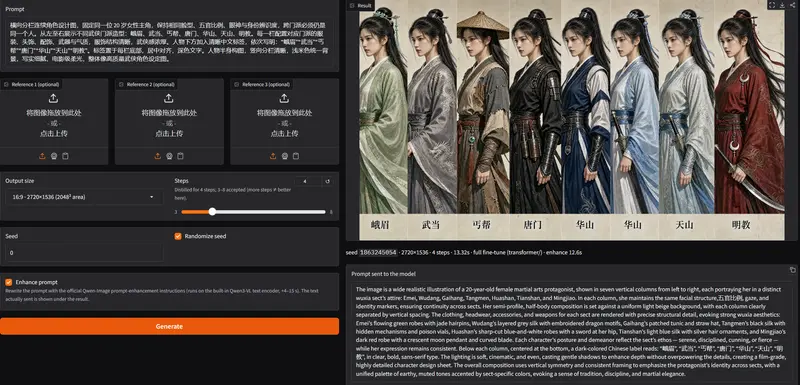View result image in fullscreen

point(771,5)
